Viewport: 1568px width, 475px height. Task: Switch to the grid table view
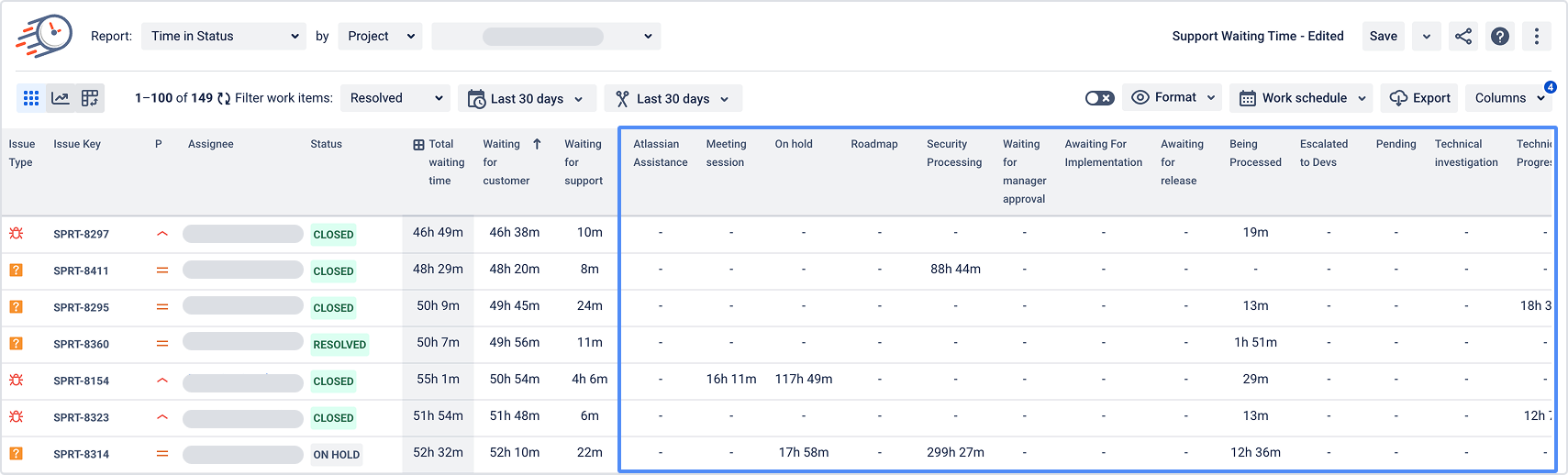tap(31, 98)
